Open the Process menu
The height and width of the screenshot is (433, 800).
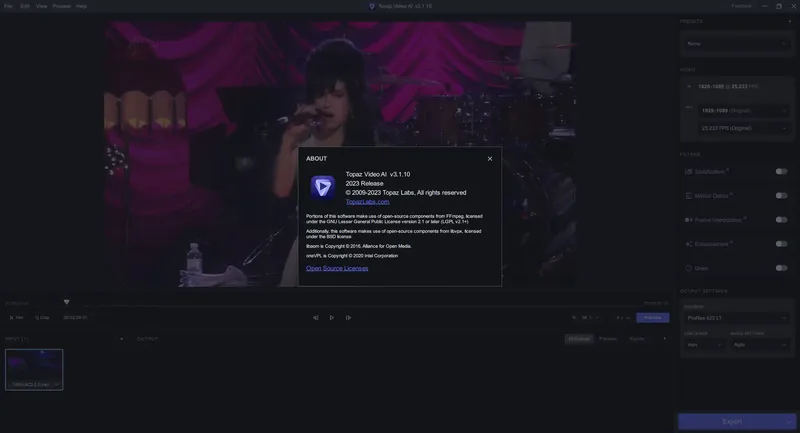61,6
